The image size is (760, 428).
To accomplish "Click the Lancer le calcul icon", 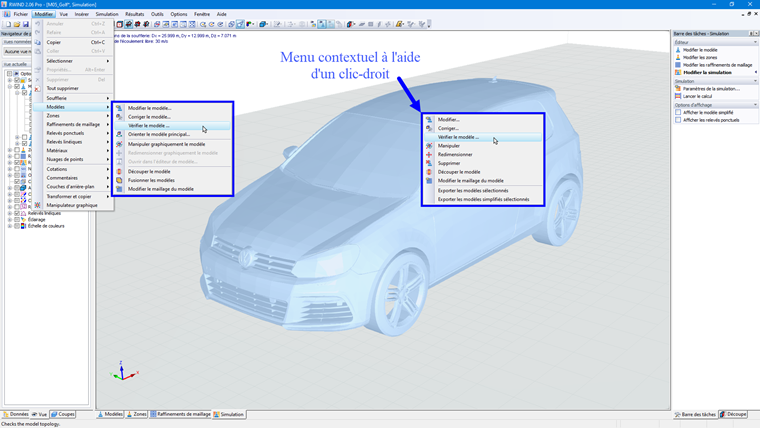I will pyautogui.click(x=678, y=96).
